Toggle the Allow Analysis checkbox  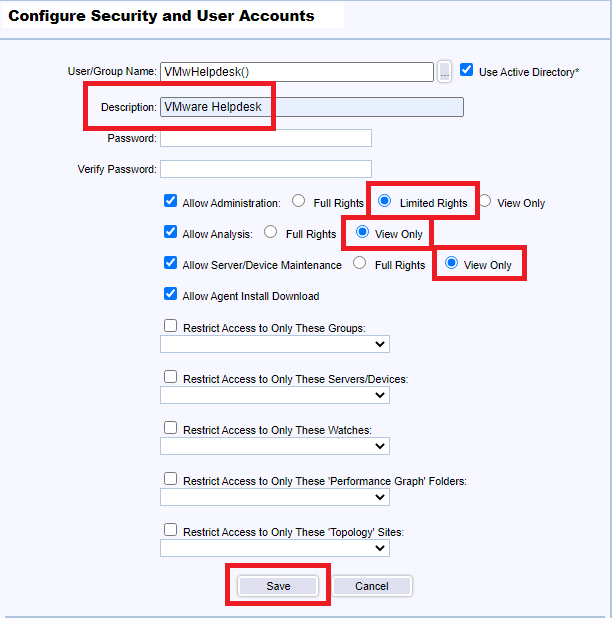171,233
